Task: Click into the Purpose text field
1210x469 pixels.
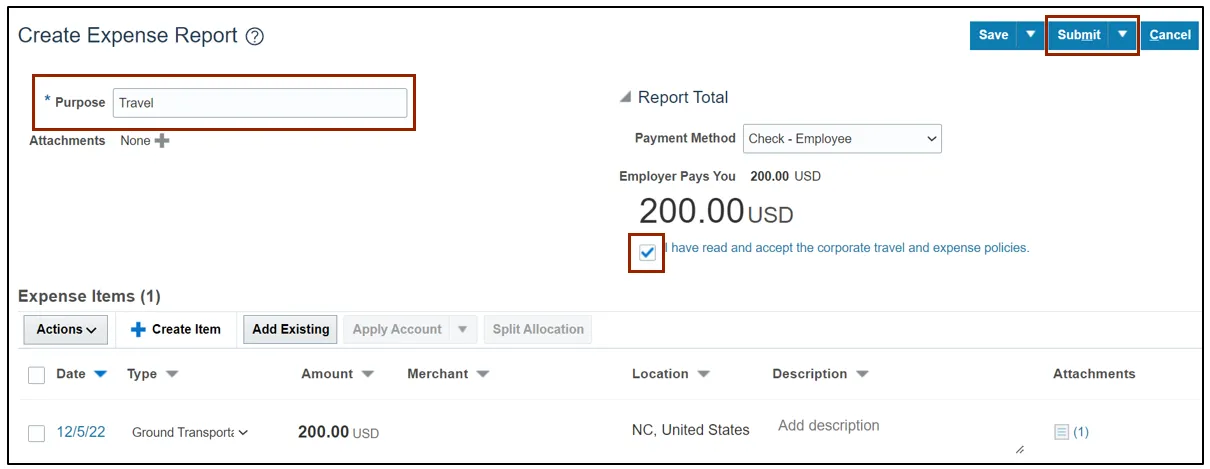Action: click(259, 103)
